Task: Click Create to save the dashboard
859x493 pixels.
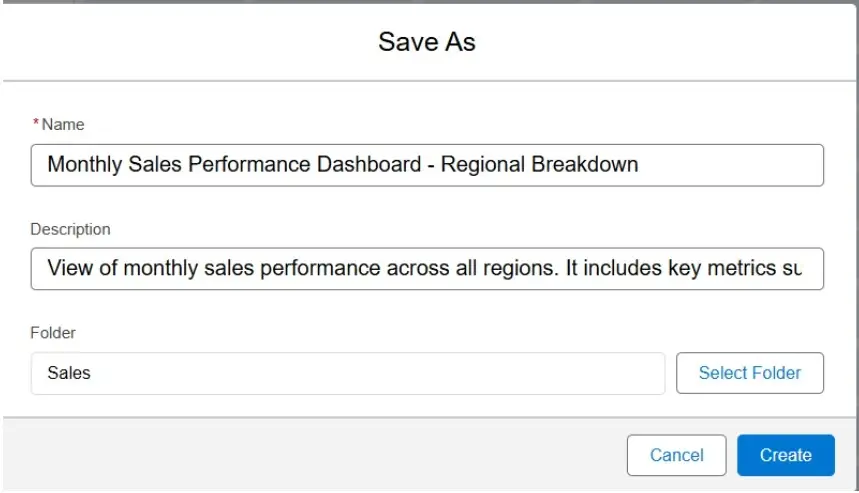Action: tap(785, 455)
